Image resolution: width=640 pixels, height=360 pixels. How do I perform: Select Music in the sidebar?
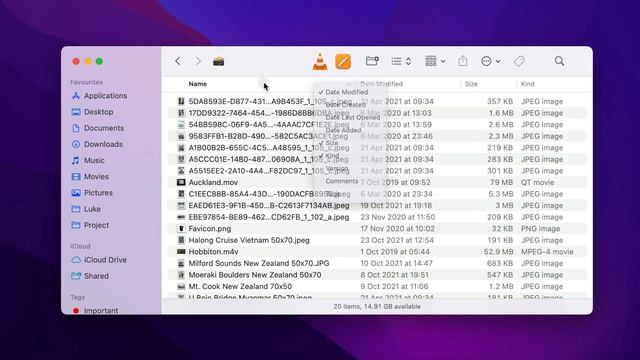coord(88,160)
